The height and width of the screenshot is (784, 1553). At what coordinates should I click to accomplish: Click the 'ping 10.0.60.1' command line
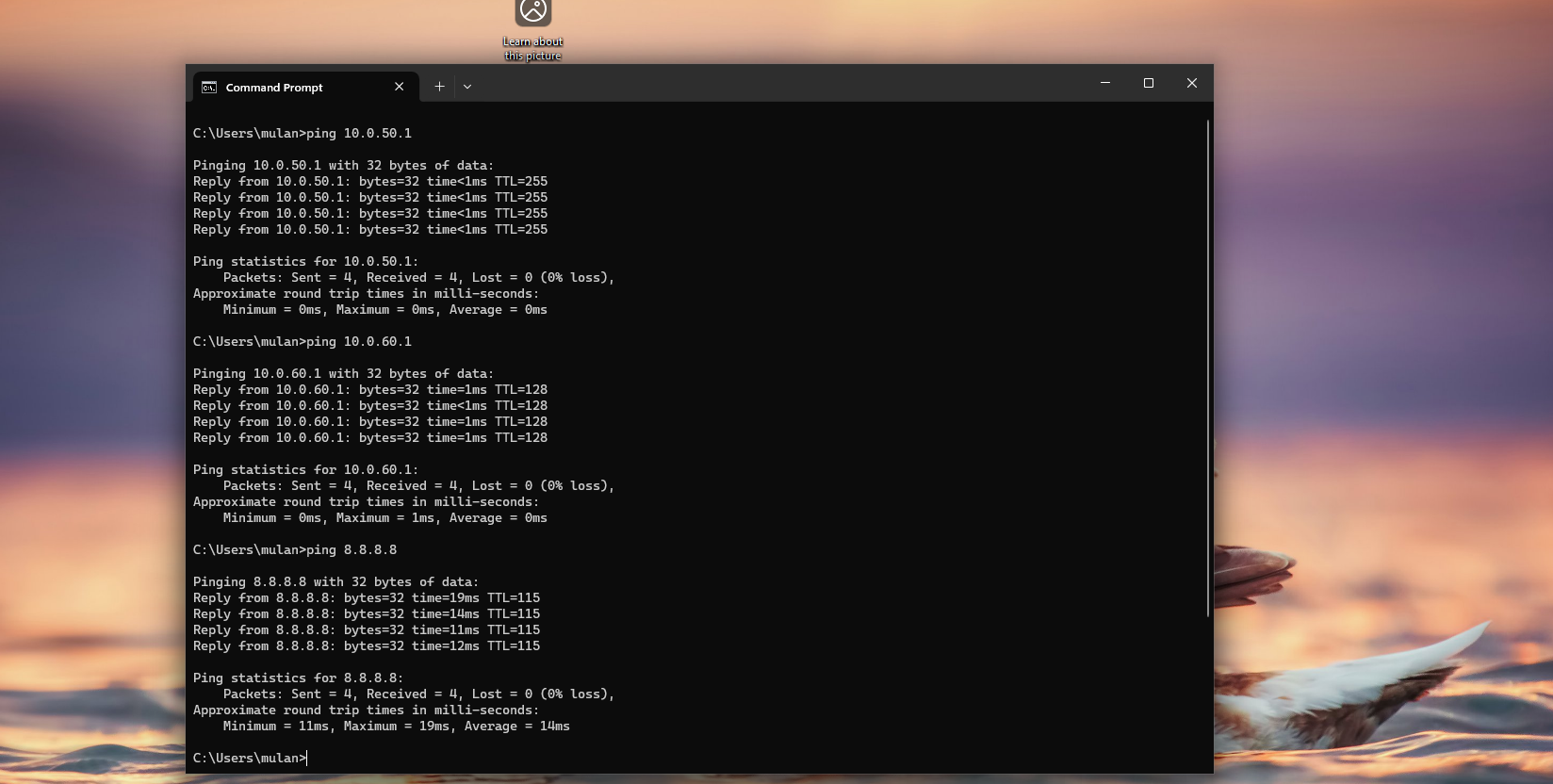(302, 342)
